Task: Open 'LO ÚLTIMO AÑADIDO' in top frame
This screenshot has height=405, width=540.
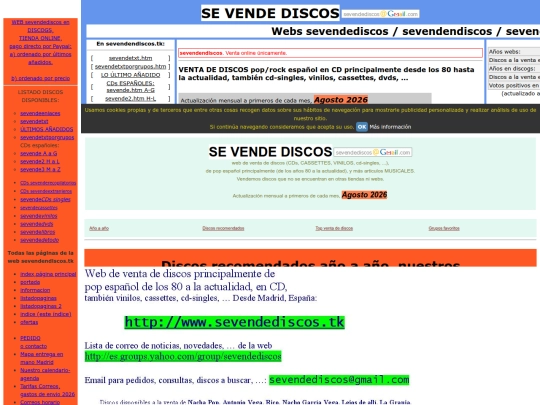Action: 130,75
